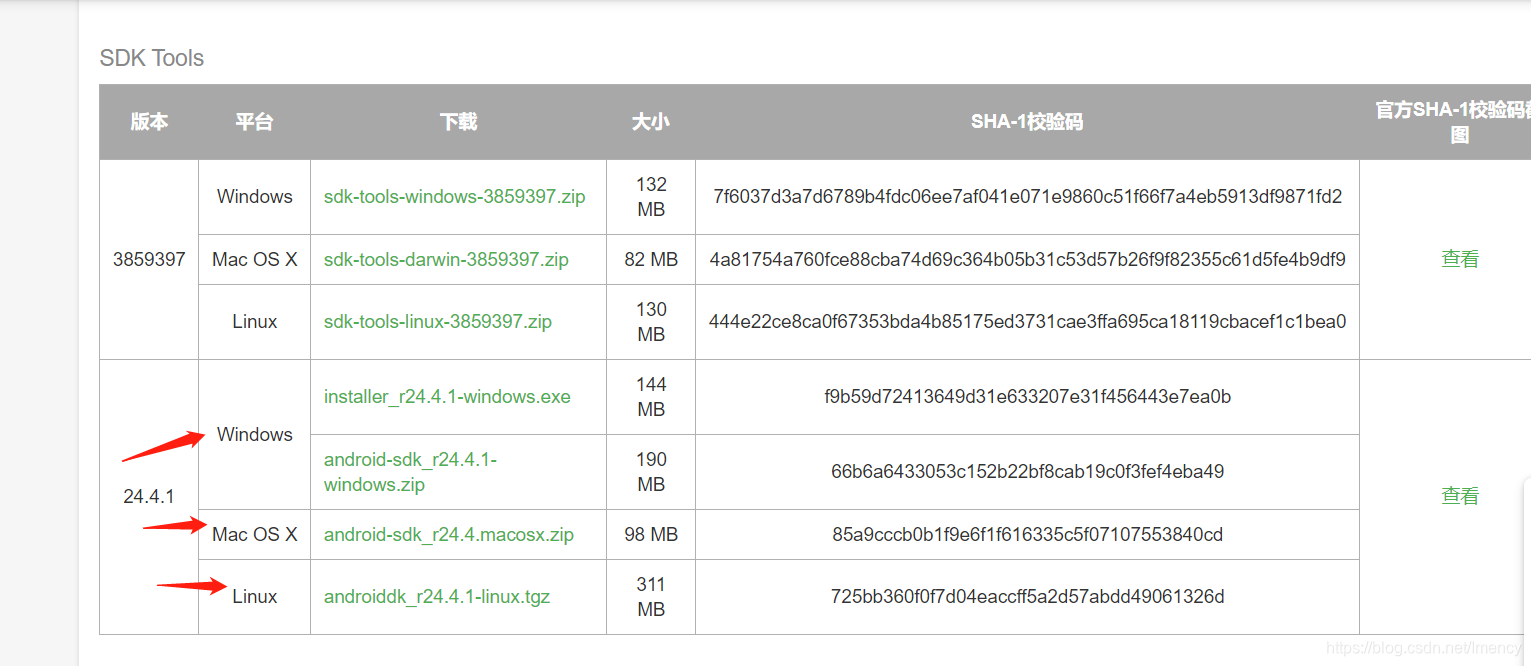Click the 98 MB size cell

point(651,535)
